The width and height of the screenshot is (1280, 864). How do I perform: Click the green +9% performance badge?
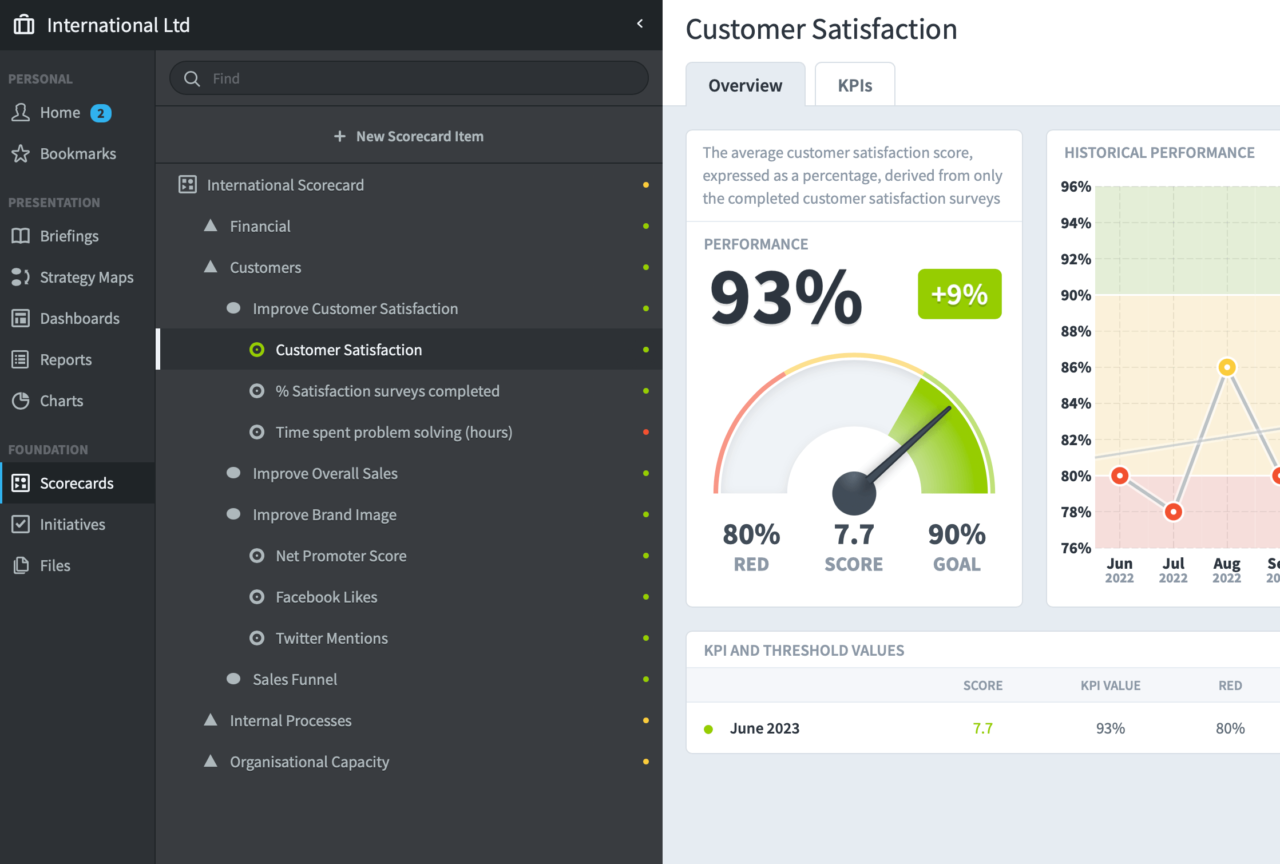[x=959, y=293]
